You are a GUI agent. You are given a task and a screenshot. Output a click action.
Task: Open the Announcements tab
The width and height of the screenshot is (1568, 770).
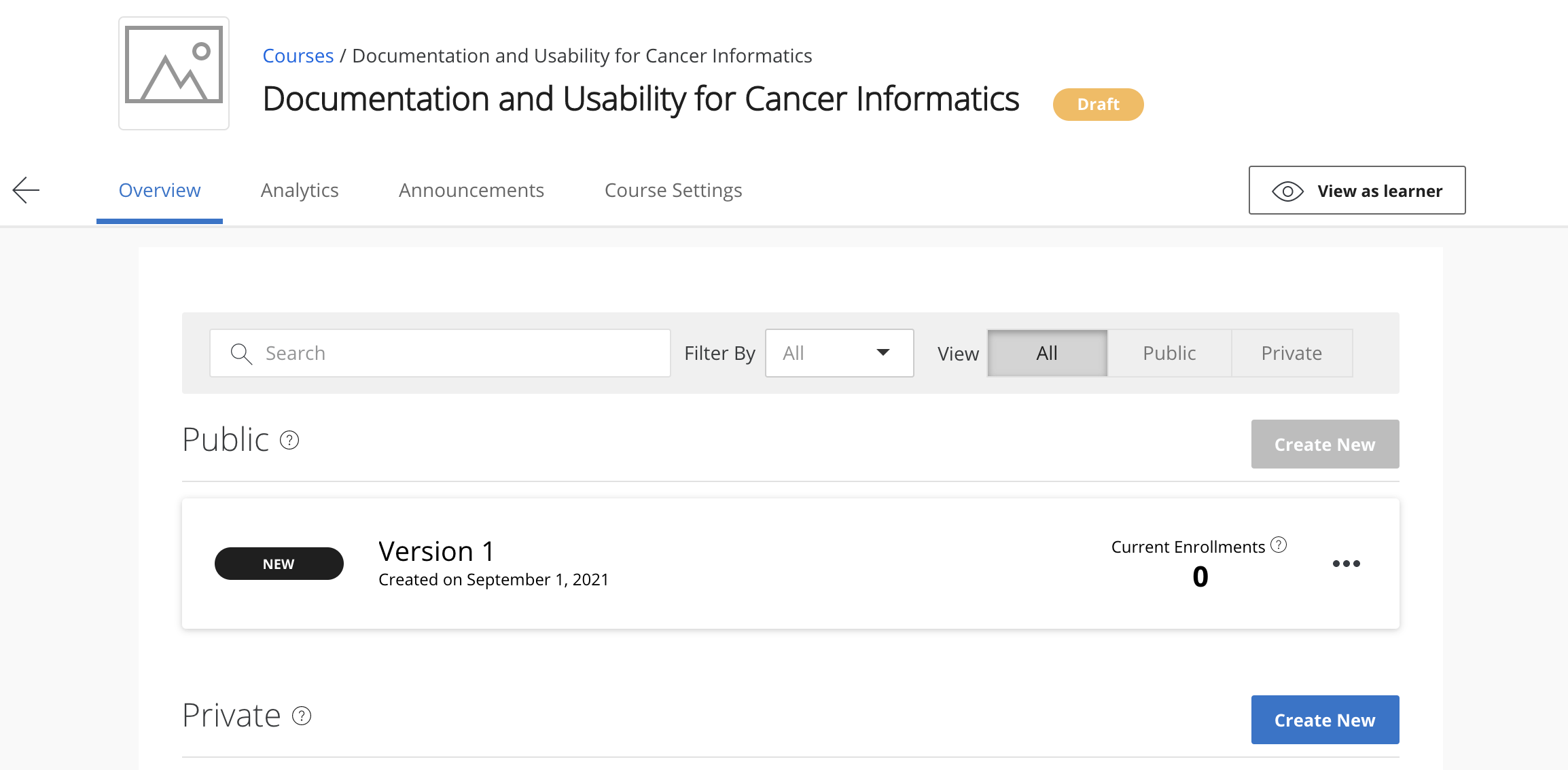pyautogui.click(x=471, y=190)
